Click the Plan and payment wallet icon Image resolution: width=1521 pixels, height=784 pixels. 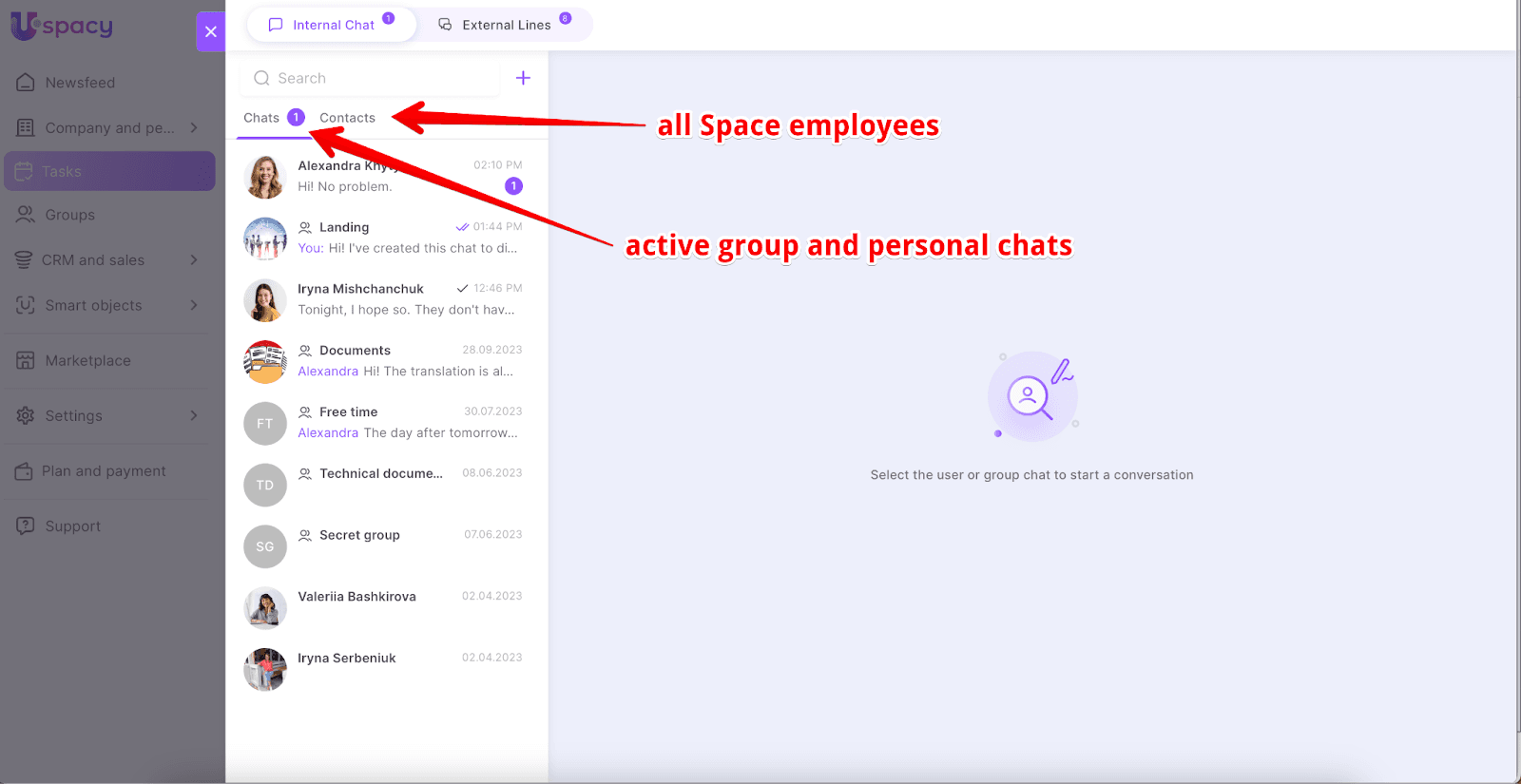tap(24, 471)
